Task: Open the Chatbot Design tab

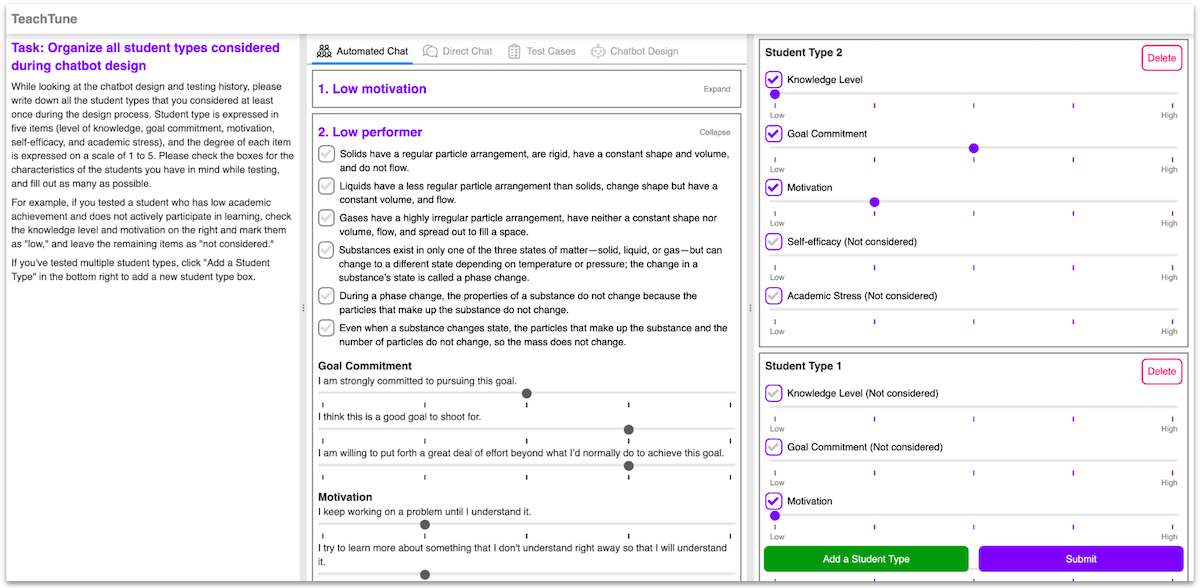Action: (x=635, y=51)
